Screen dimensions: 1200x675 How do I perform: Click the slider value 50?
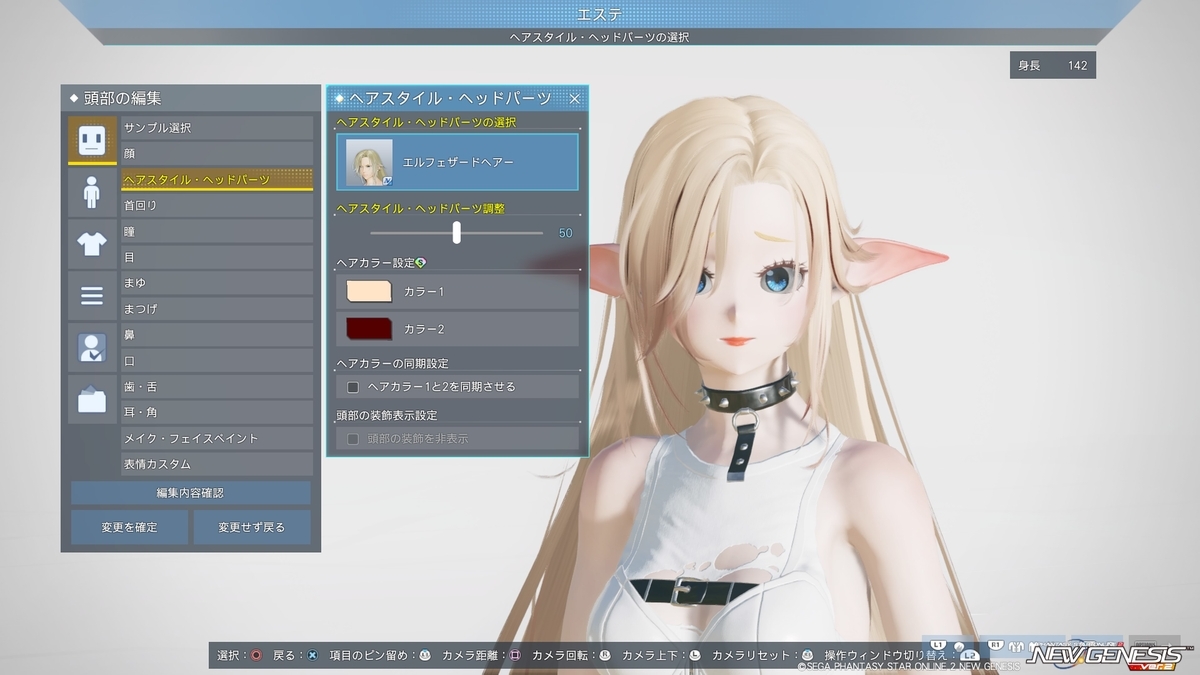click(565, 233)
